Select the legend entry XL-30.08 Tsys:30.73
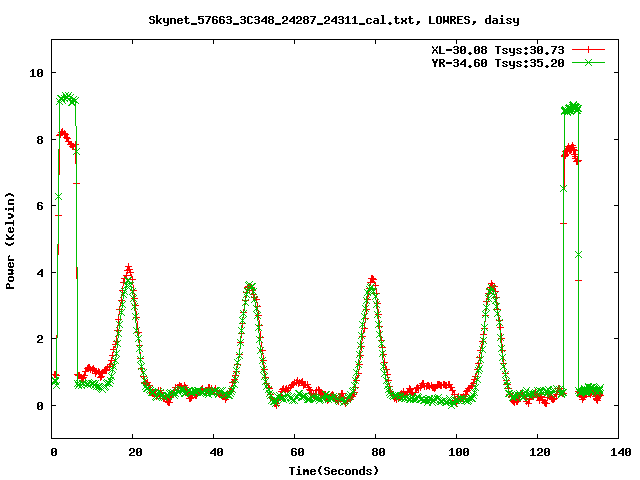640x480 pixels. click(x=498, y=50)
